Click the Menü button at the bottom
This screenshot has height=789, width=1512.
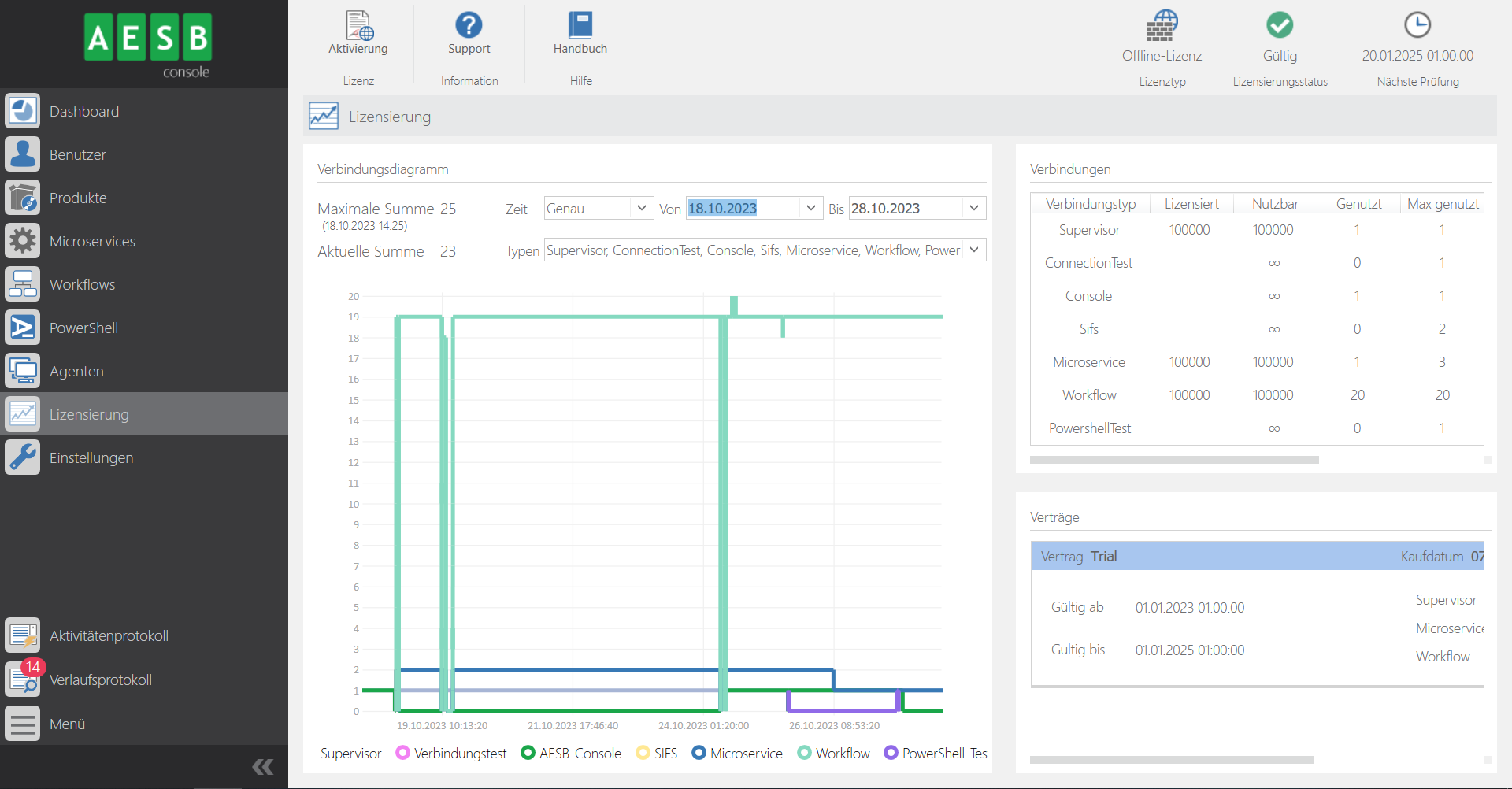(67, 724)
